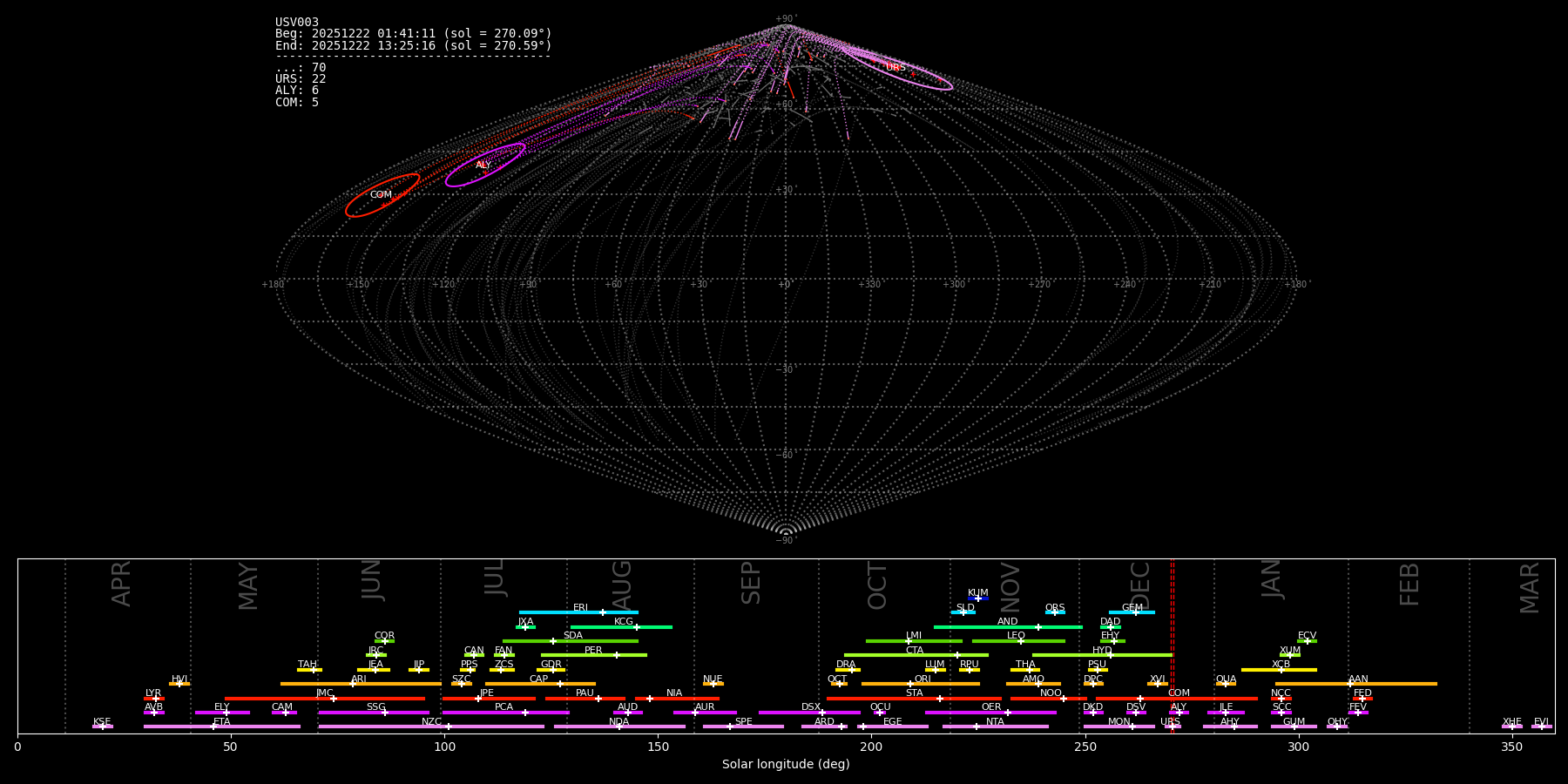This screenshot has width=1568, height=784.
Task: Click the XCB shower label
Action: tap(1281, 665)
